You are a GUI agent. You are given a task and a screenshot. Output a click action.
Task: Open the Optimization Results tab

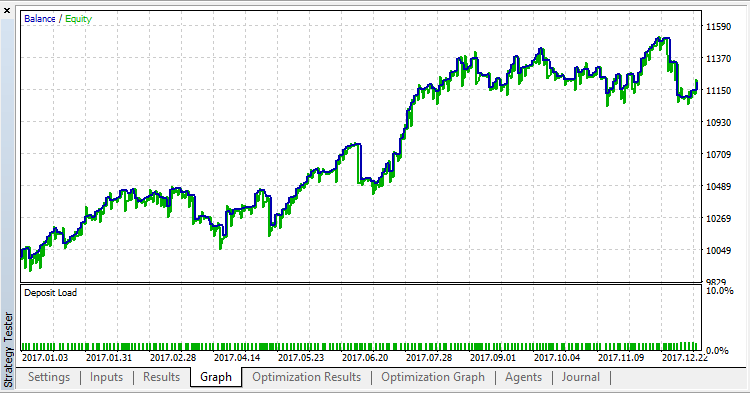[307, 377]
